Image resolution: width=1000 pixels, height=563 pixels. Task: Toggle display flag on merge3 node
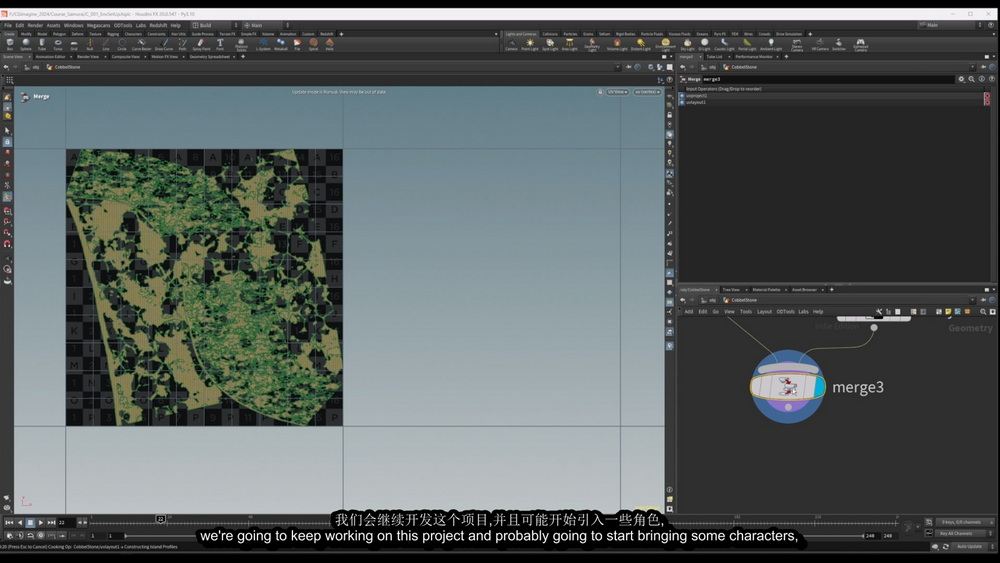pyautogui.click(x=819, y=386)
